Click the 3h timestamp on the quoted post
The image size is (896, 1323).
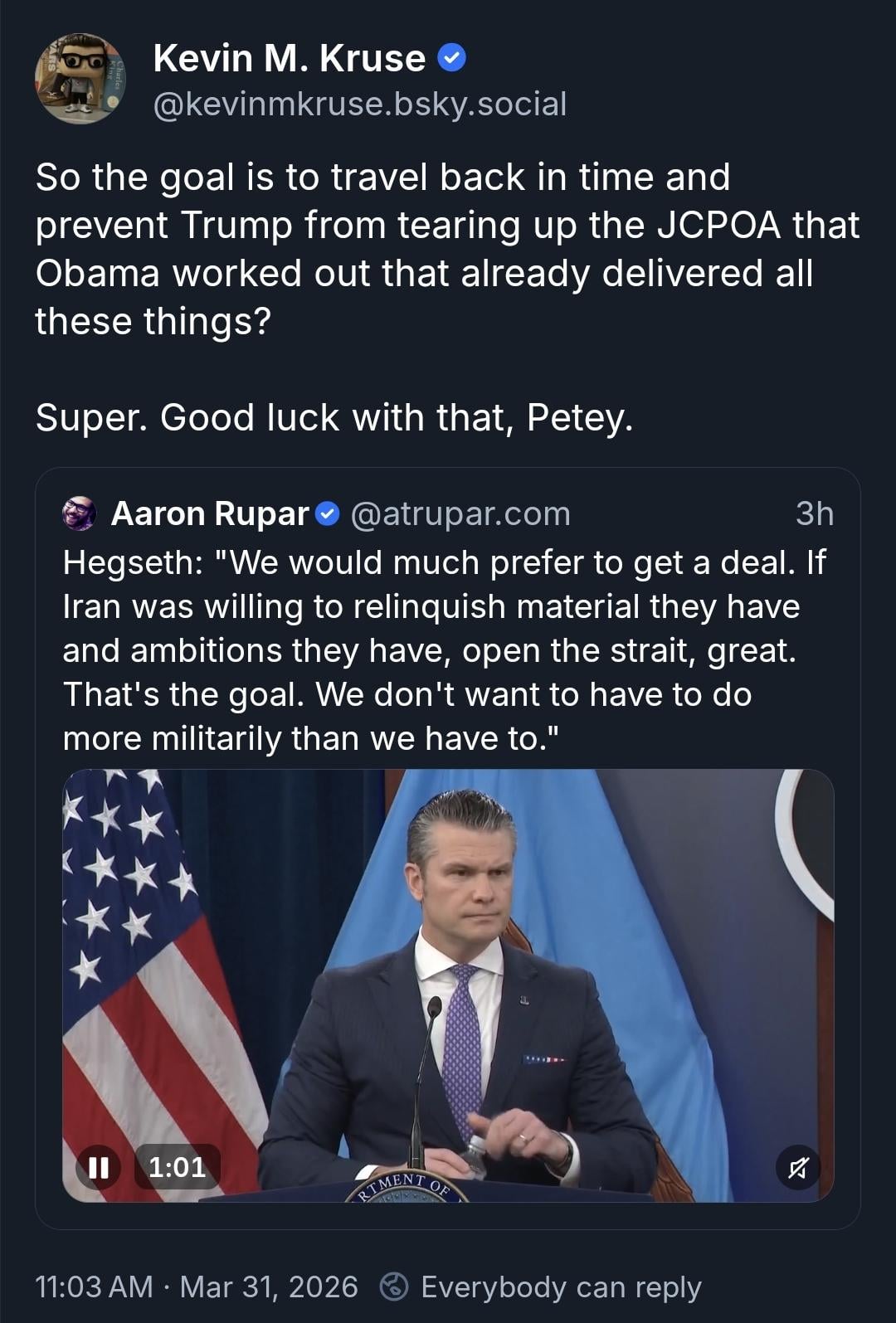coord(814,514)
